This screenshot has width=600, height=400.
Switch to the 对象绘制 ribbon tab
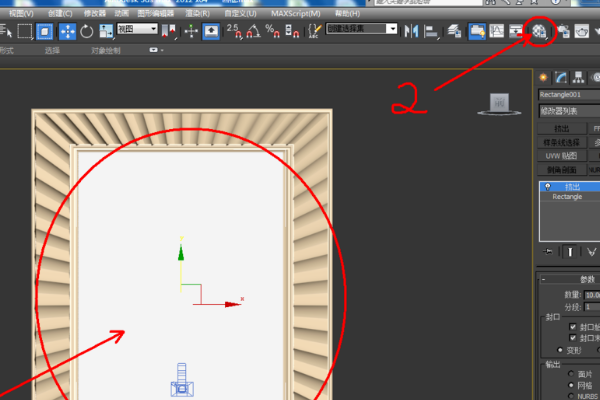point(106,51)
